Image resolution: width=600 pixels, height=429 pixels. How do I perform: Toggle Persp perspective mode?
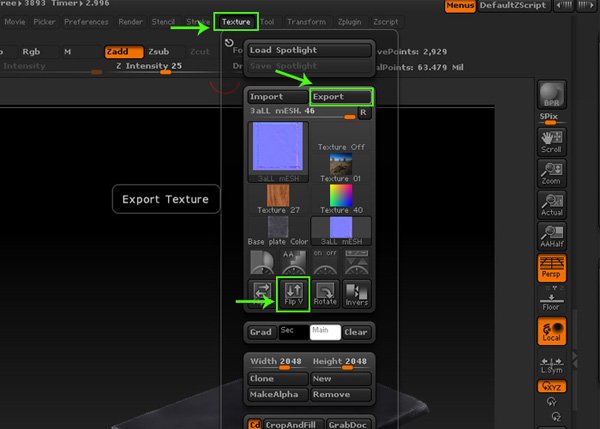[551, 268]
